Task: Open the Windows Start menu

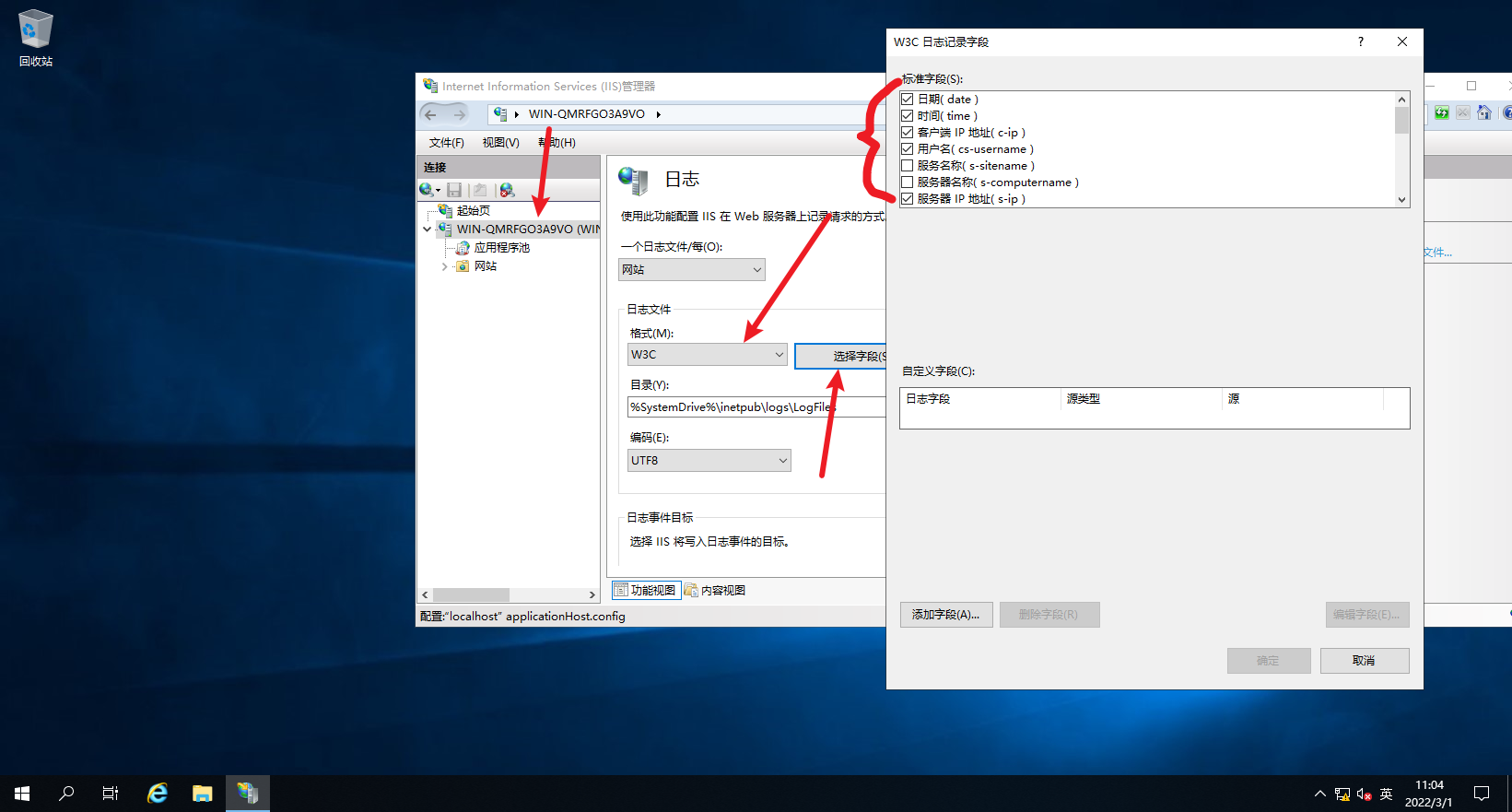Action: pos(22,794)
